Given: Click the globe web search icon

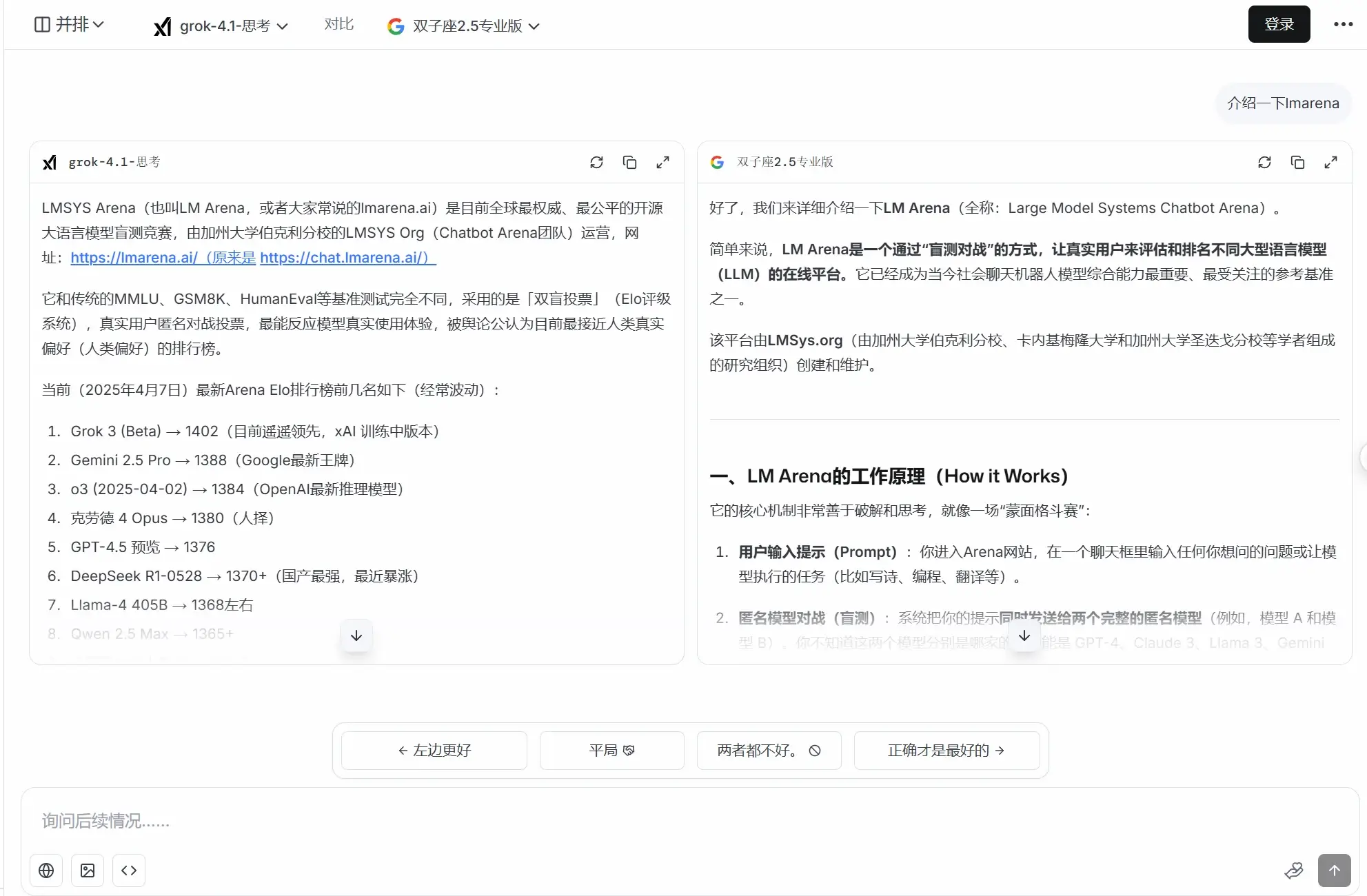Looking at the screenshot, I should point(46,870).
